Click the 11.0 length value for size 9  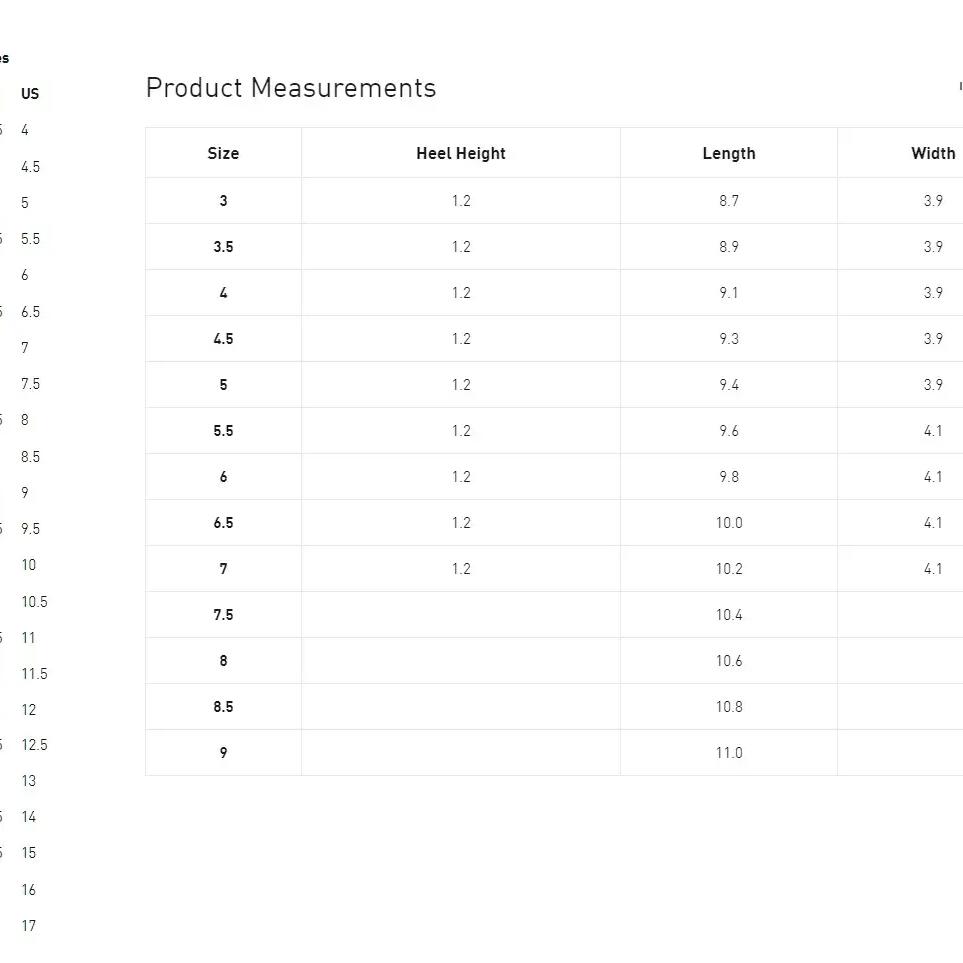tap(729, 753)
